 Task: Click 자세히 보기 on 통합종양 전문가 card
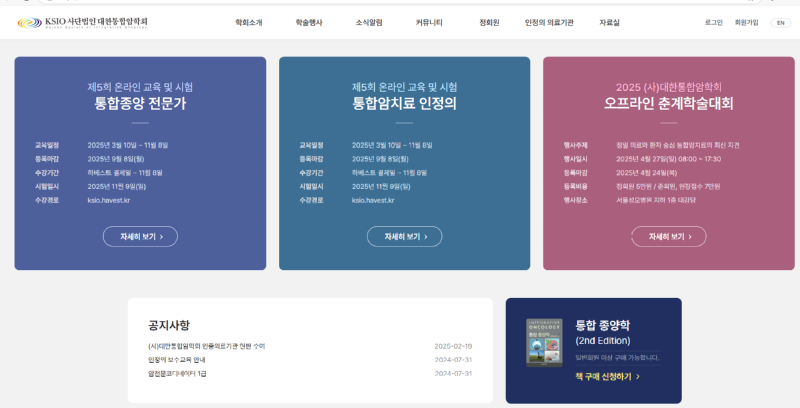pyautogui.click(x=140, y=237)
